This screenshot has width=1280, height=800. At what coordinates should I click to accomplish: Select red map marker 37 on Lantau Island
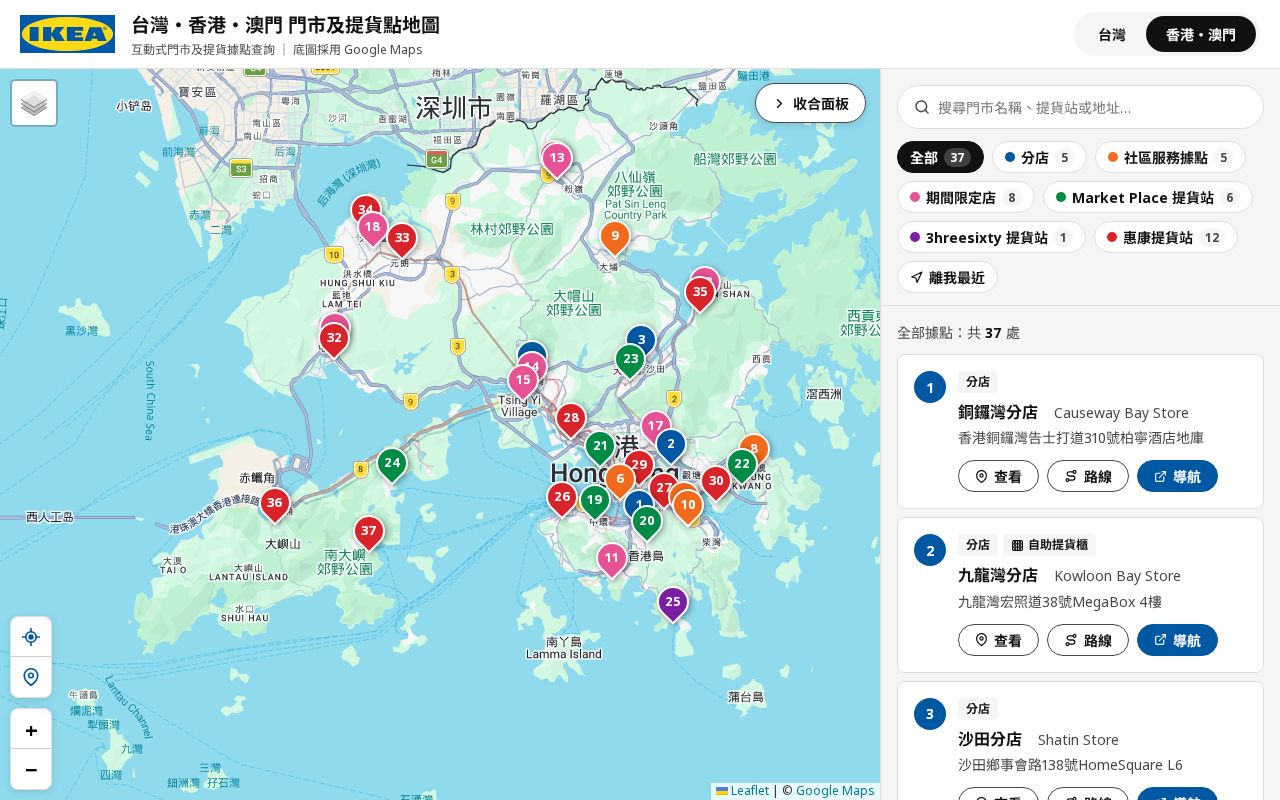click(369, 533)
